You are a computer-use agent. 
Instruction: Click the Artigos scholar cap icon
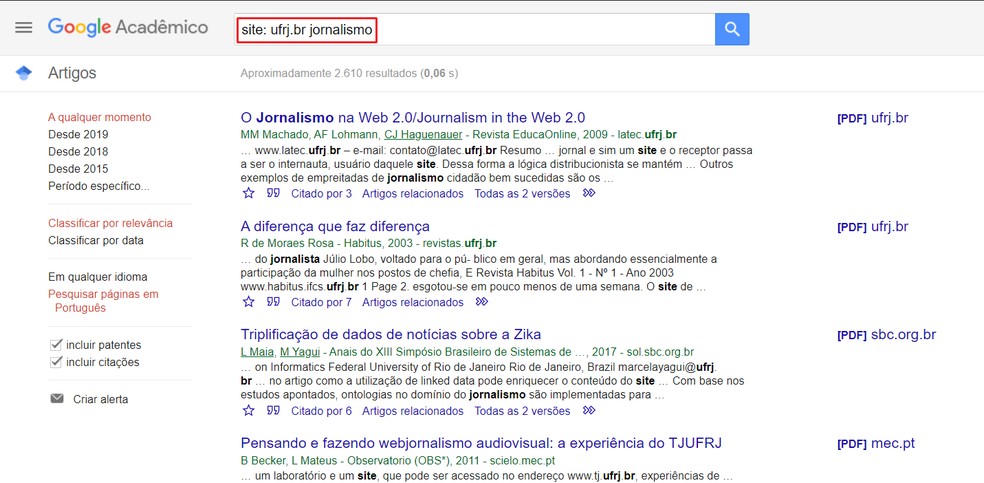pos(24,73)
